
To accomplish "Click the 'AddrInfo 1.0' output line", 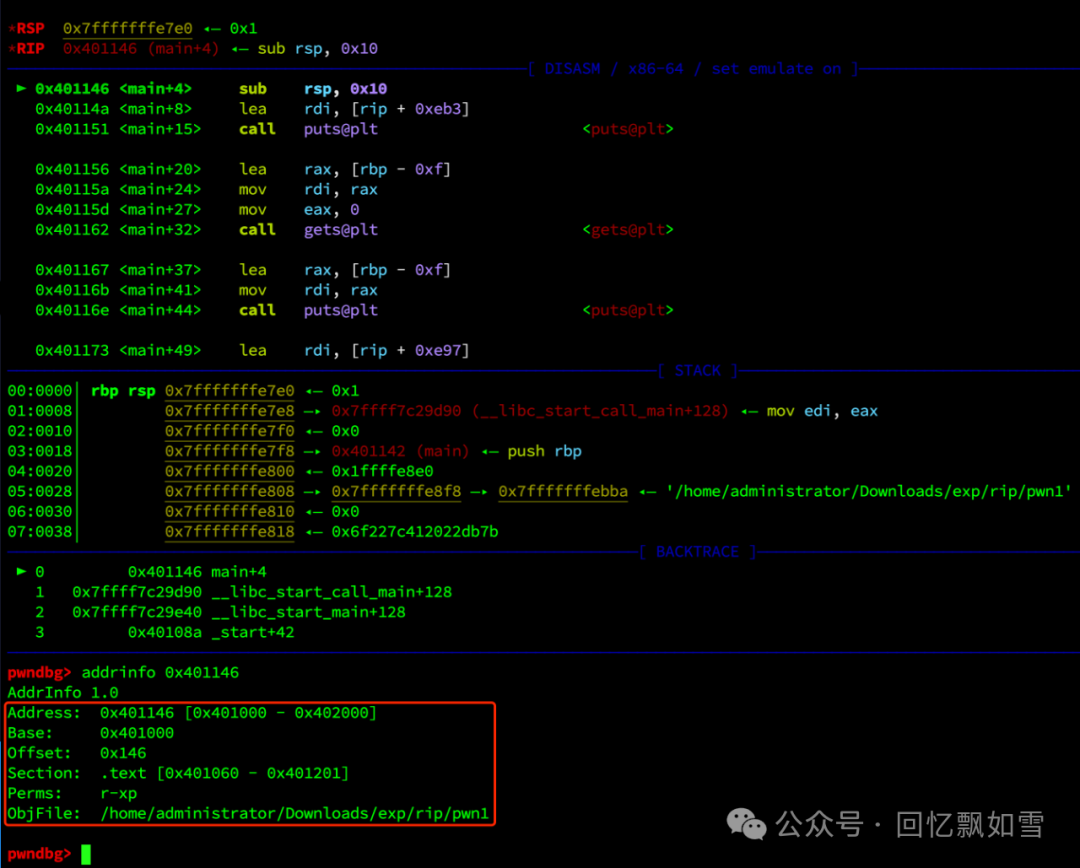I will (63, 692).
